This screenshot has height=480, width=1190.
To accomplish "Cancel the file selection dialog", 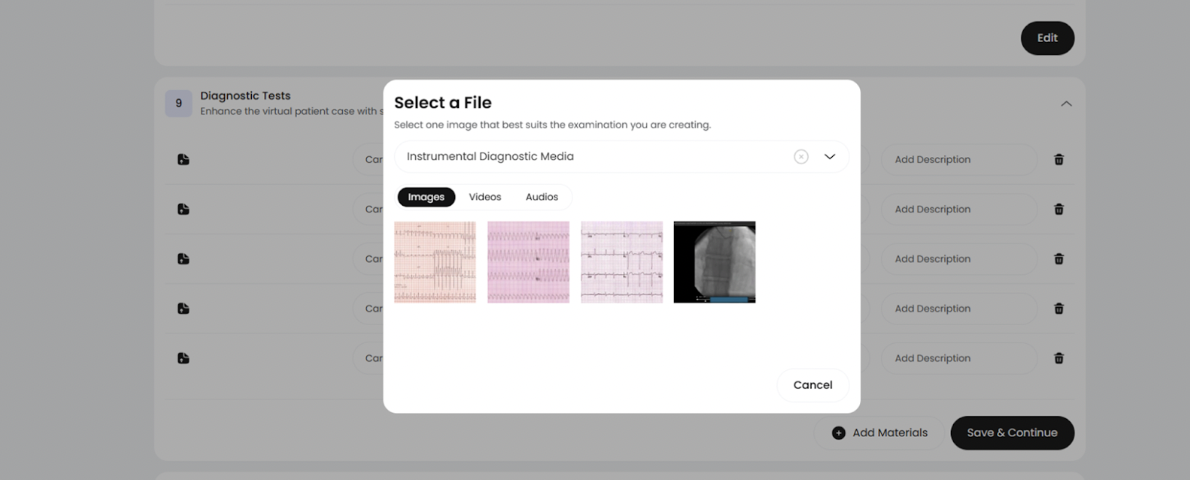I will (x=812, y=385).
